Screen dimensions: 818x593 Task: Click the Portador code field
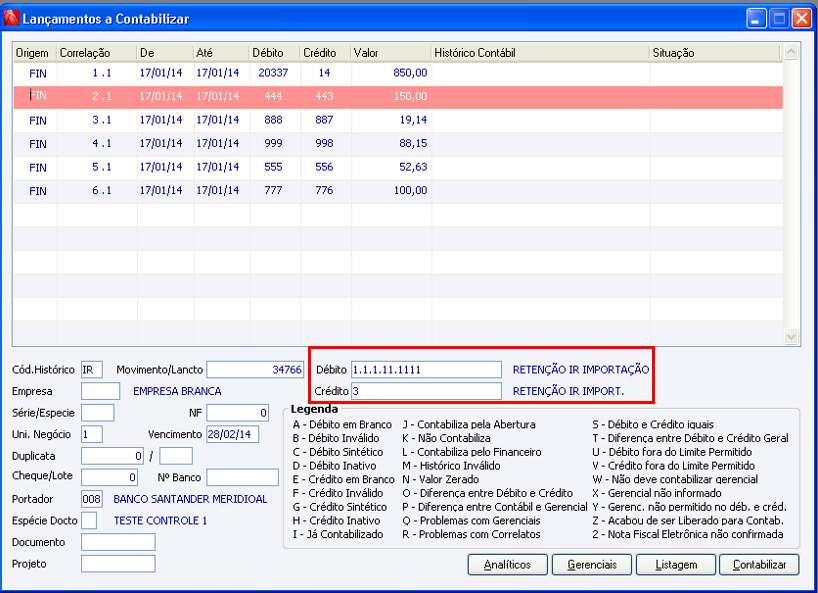click(92, 499)
